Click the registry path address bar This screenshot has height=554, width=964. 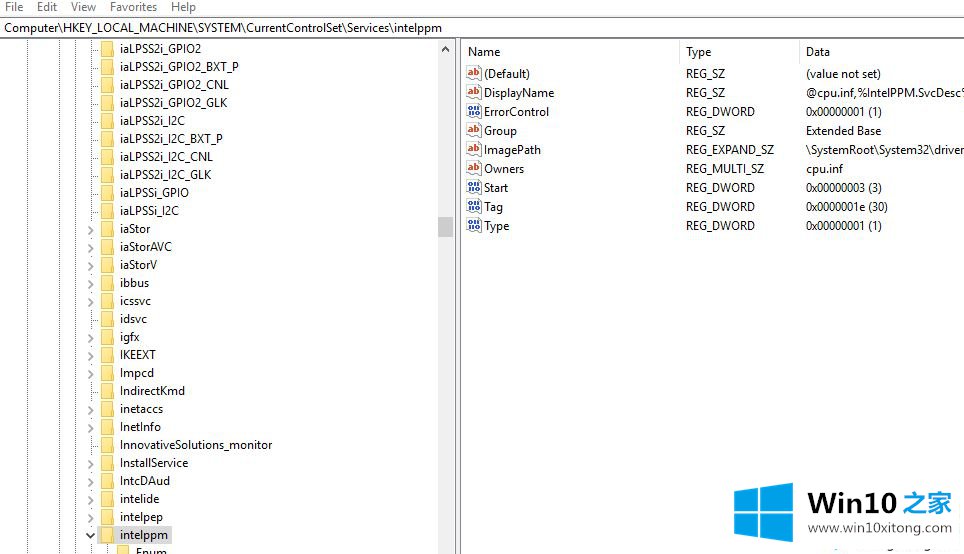coord(482,28)
